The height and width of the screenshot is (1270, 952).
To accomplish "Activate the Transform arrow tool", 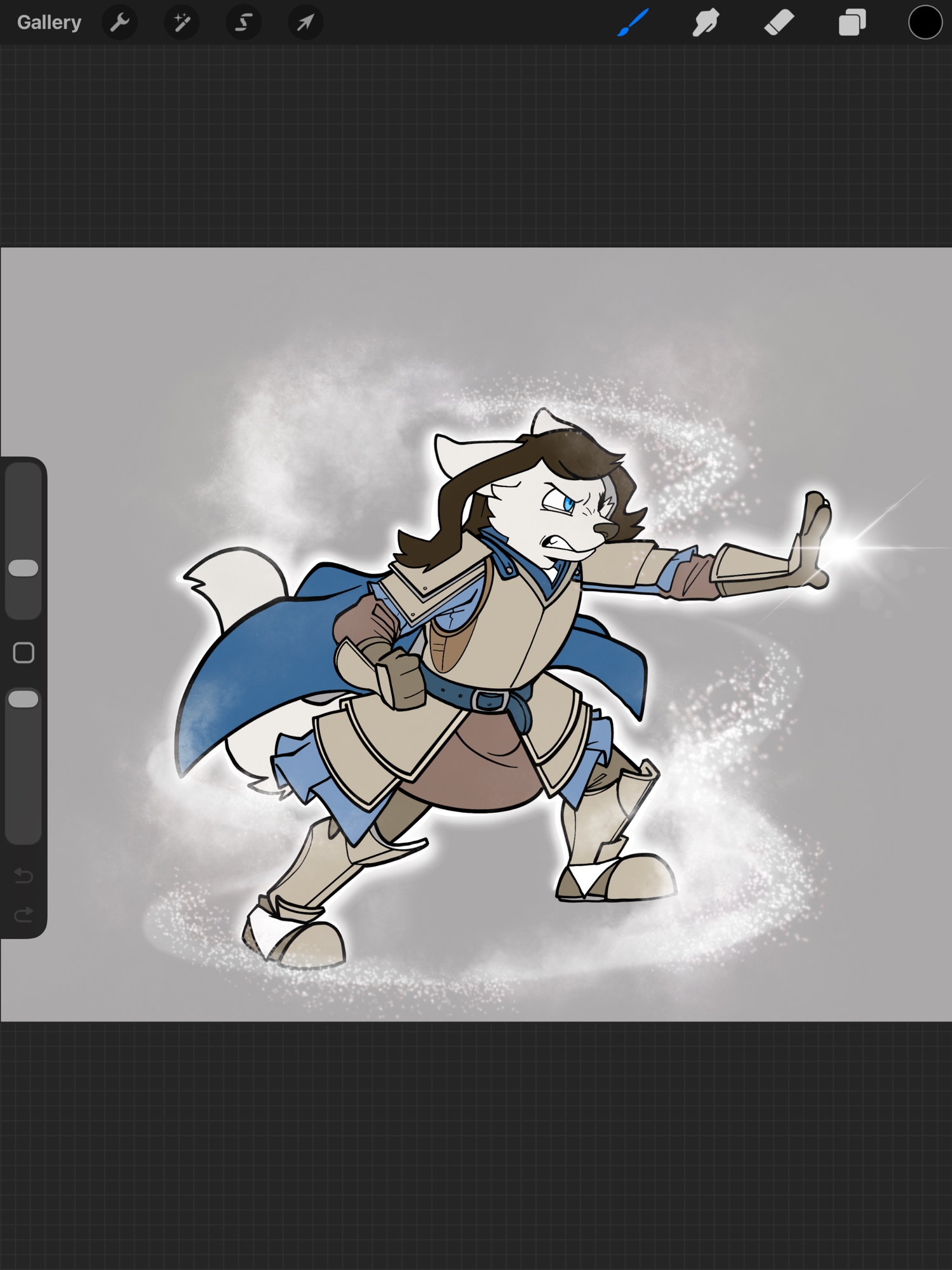I will pos(305,23).
